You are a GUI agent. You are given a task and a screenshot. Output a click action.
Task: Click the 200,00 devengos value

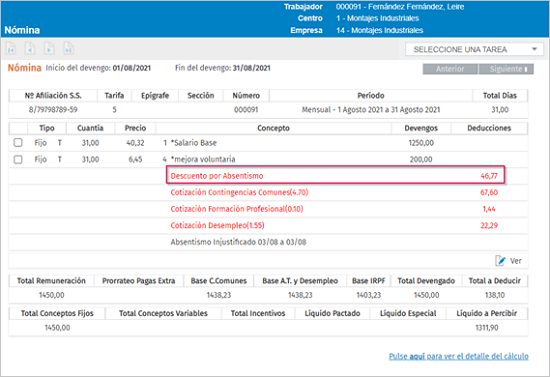(x=421, y=159)
